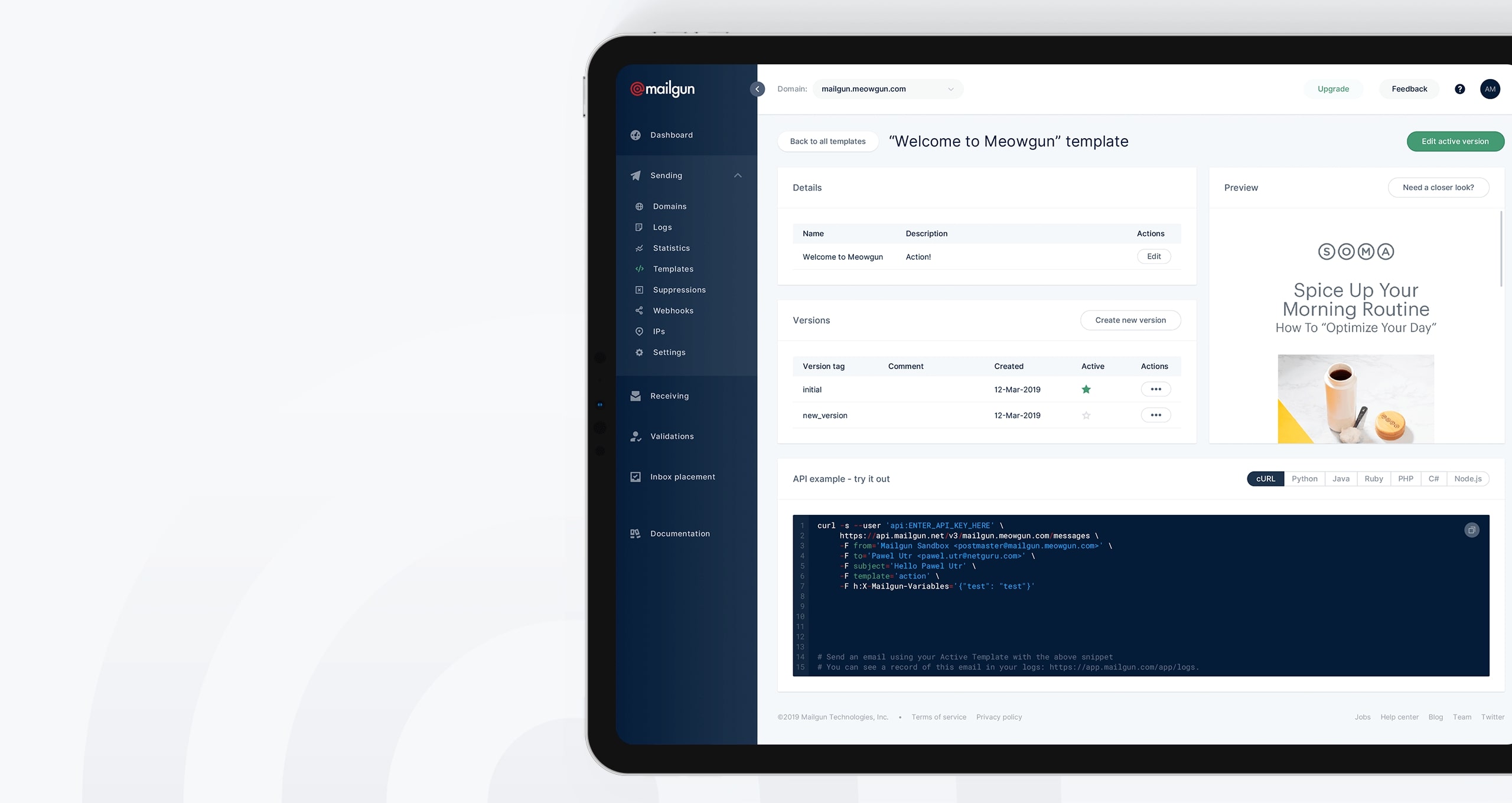Click the Dashboard sidebar icon
Screen dimensions: 1512x803
click(636, 135)
